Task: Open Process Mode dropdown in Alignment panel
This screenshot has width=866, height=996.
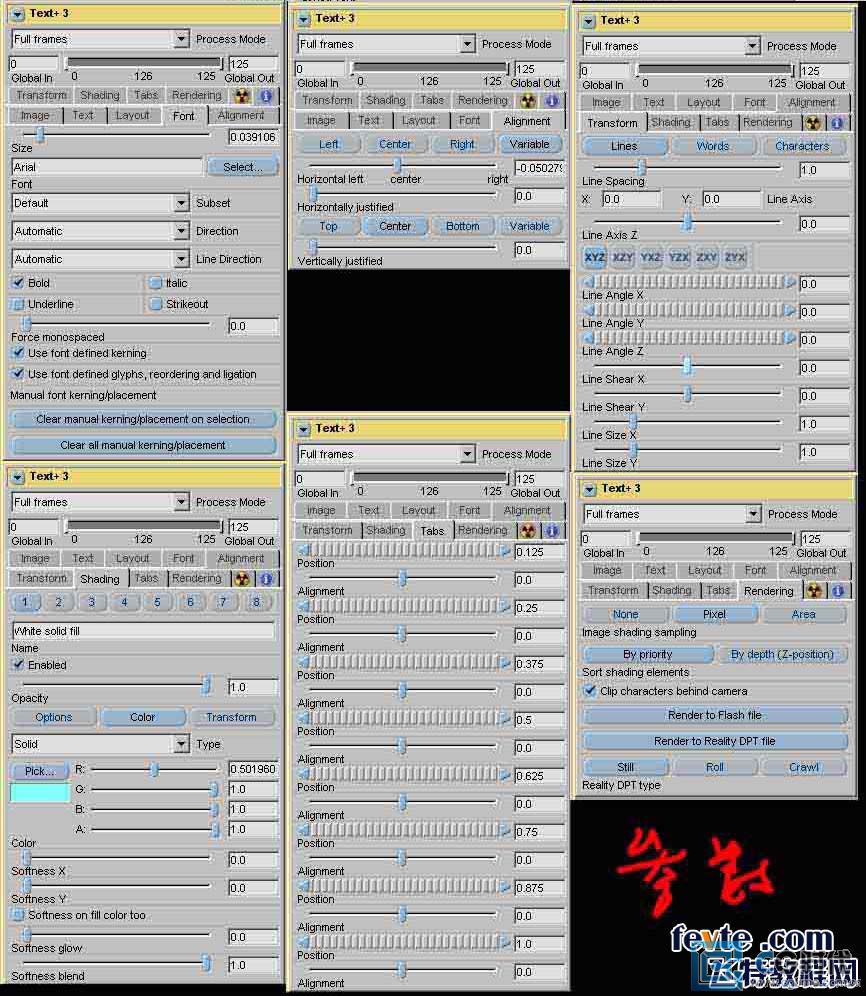Action: 467,44
